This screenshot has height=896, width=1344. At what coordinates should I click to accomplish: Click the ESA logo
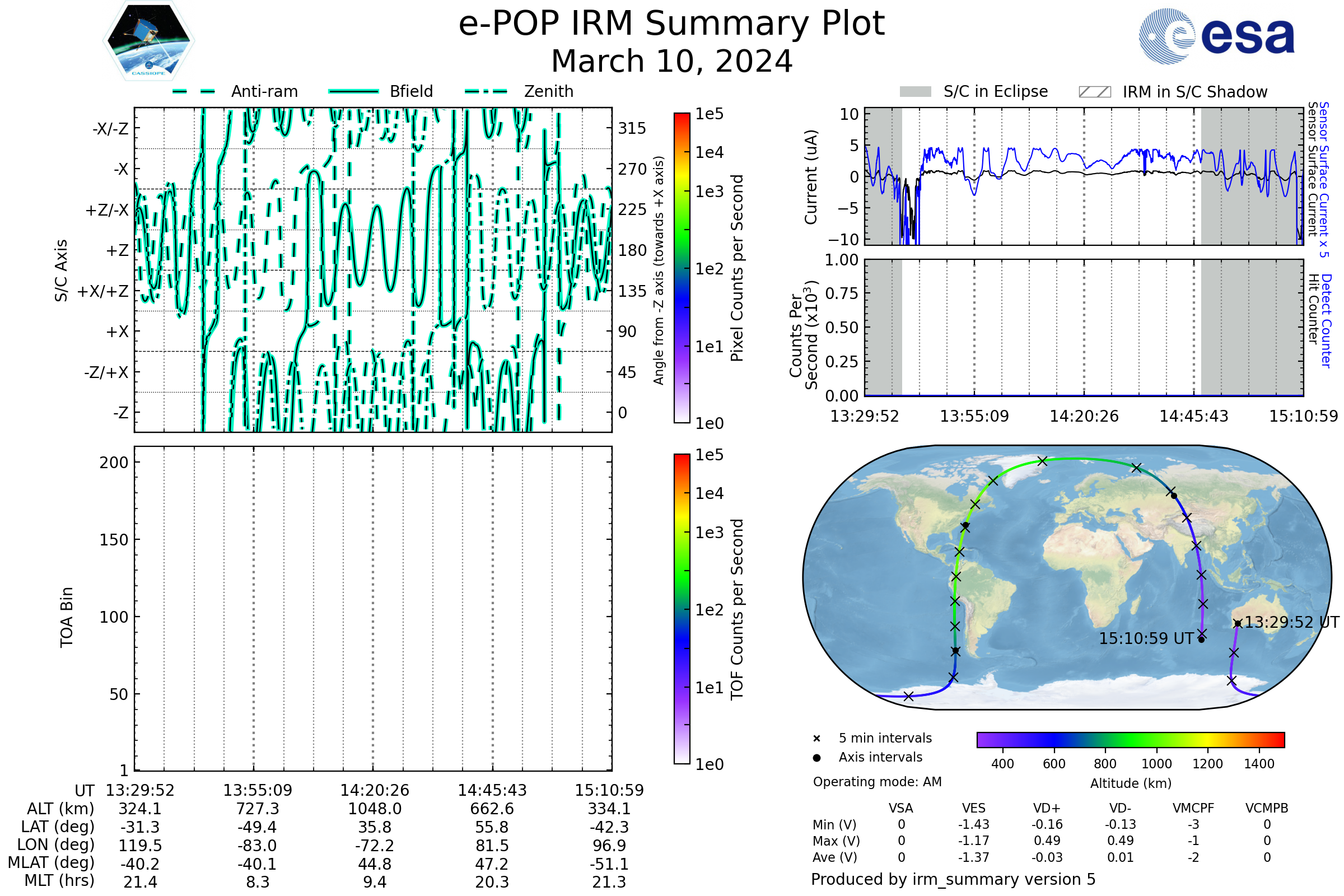(1217, 36)
